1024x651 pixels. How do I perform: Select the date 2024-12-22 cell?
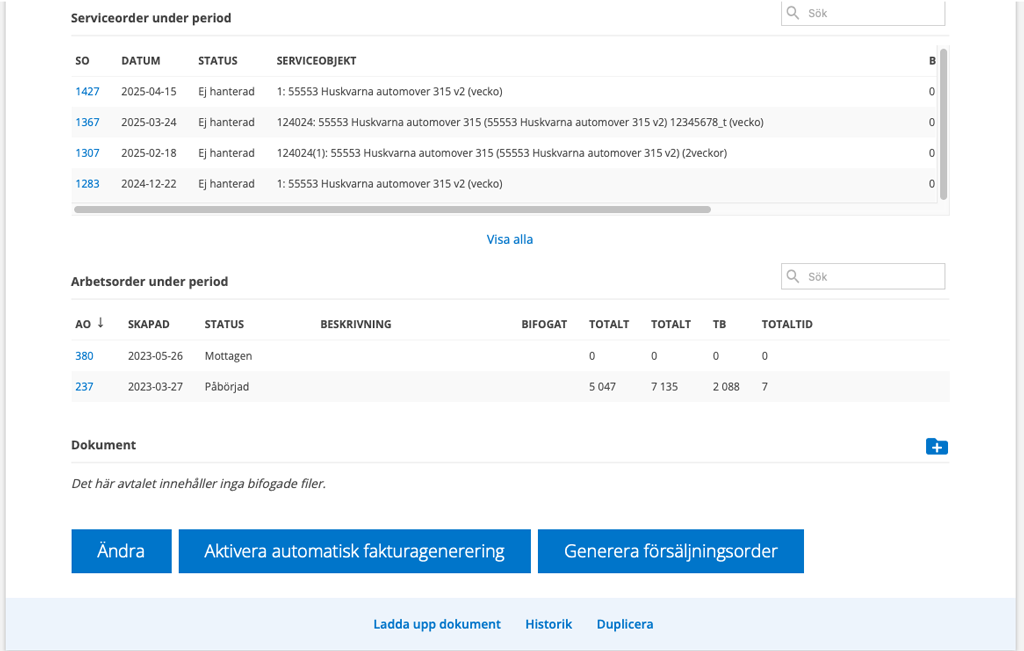pyautogui.click(x=149, y=183)
